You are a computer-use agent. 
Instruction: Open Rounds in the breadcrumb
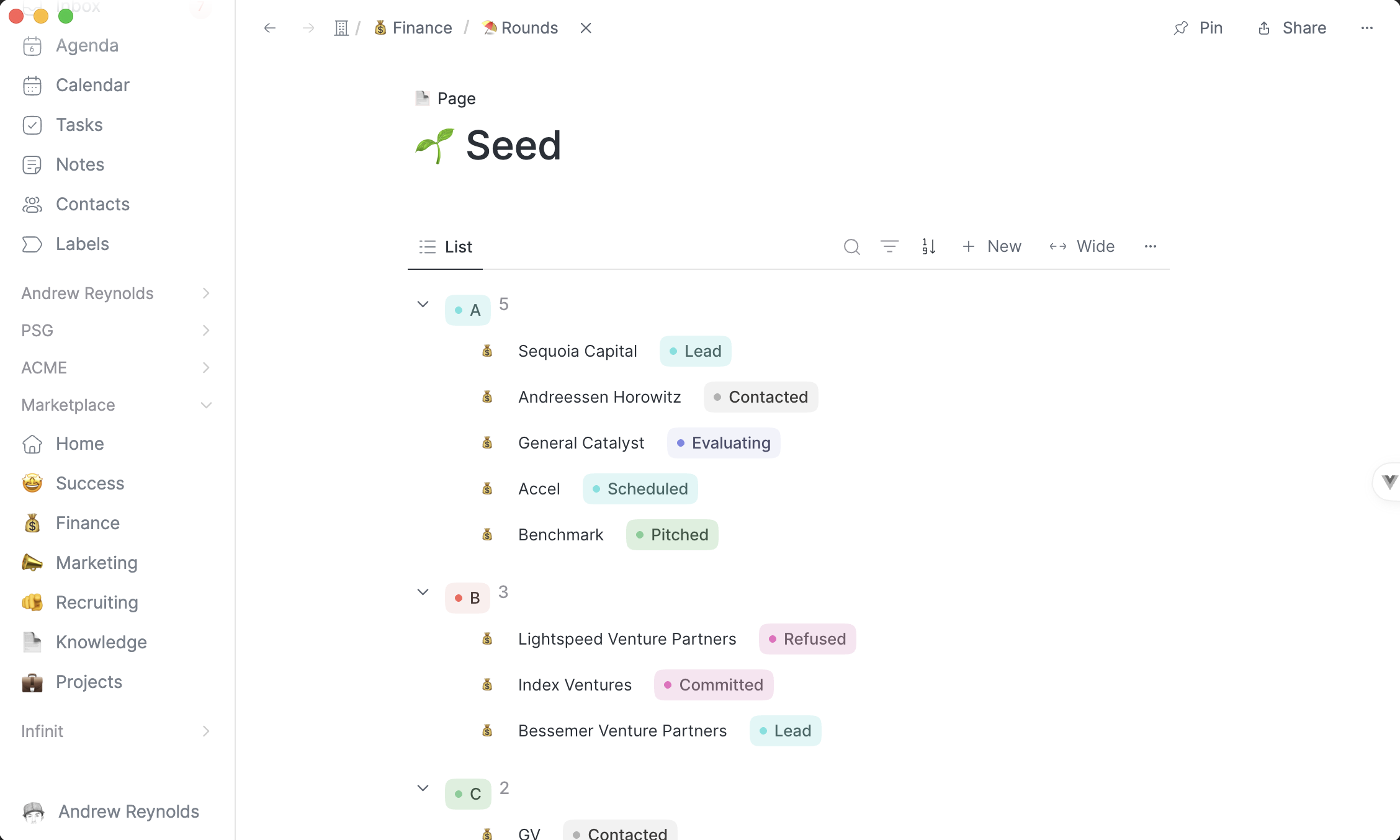521,28
